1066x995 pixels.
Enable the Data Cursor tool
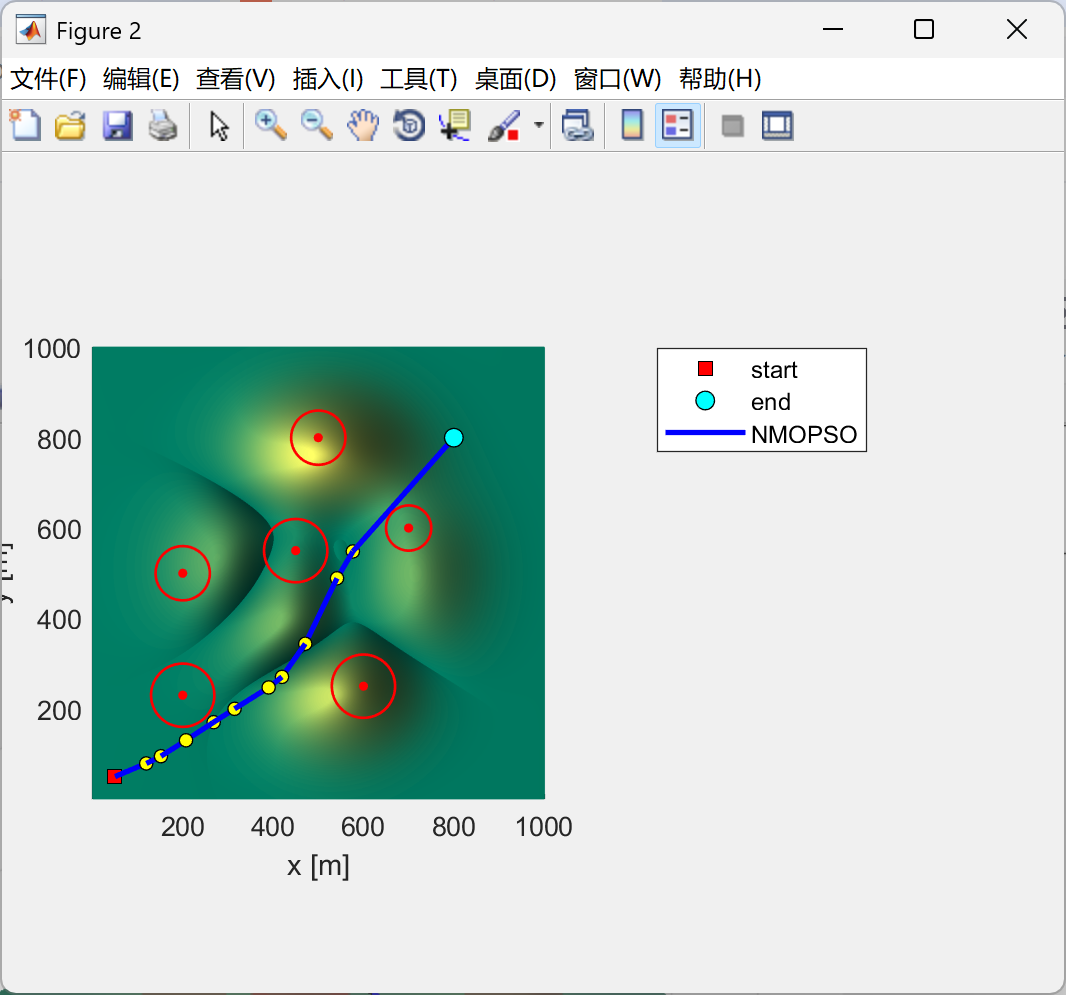click(455, 126)
